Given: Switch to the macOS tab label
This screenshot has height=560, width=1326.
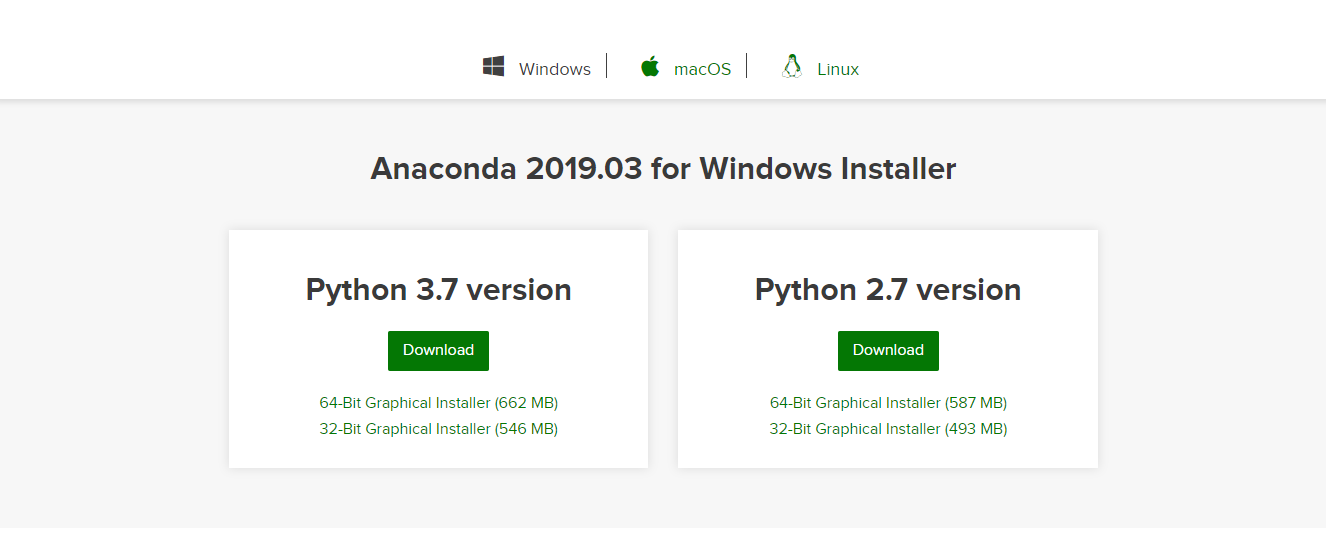Looking at the screenshot, I should pos(703,69).
